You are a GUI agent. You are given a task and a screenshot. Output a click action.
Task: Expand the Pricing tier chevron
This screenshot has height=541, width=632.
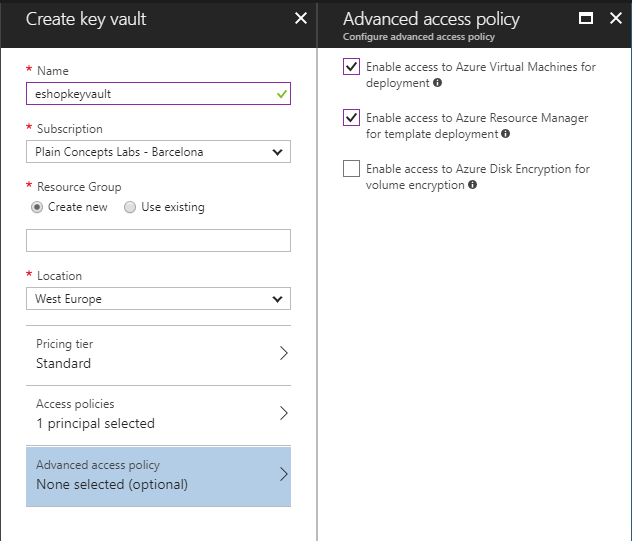283,353
